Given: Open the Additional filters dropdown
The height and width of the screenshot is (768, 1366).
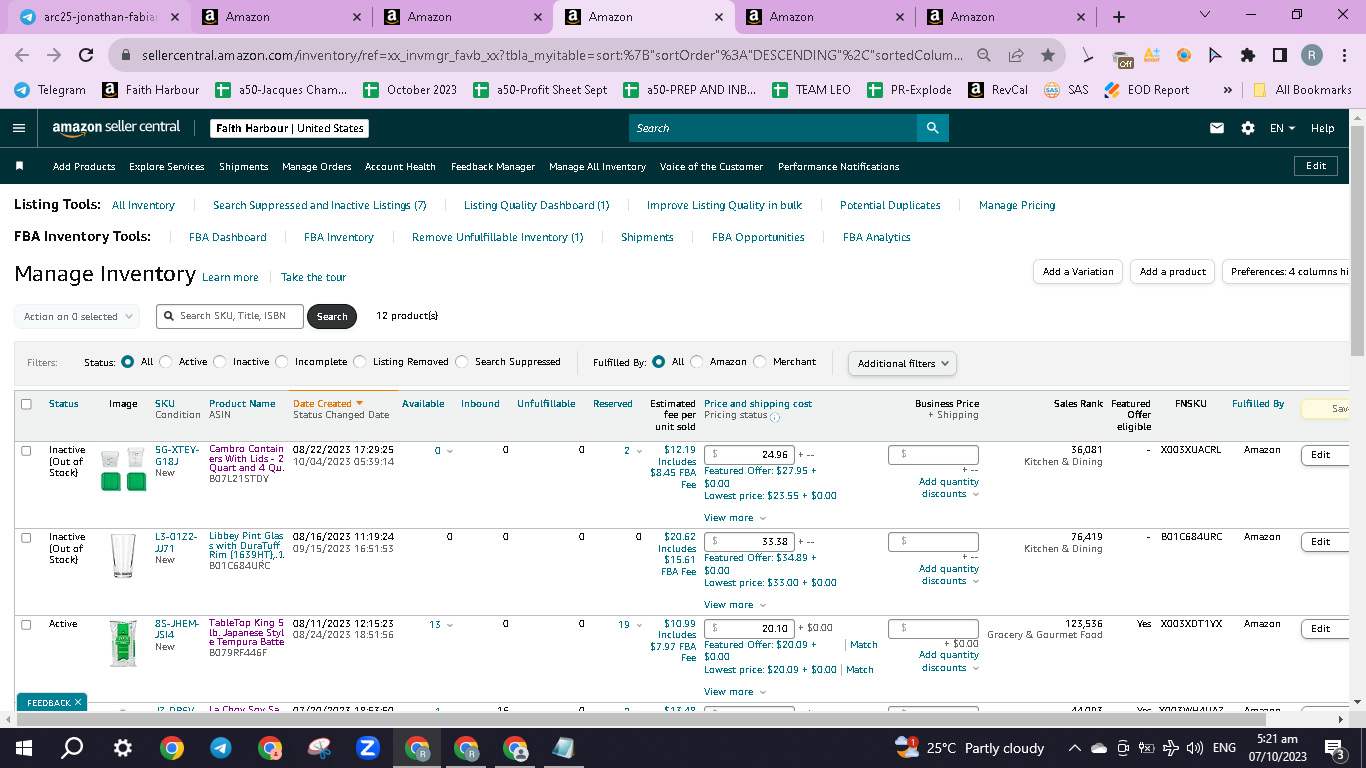Looking at the screenshot, I should coord(902,363).
